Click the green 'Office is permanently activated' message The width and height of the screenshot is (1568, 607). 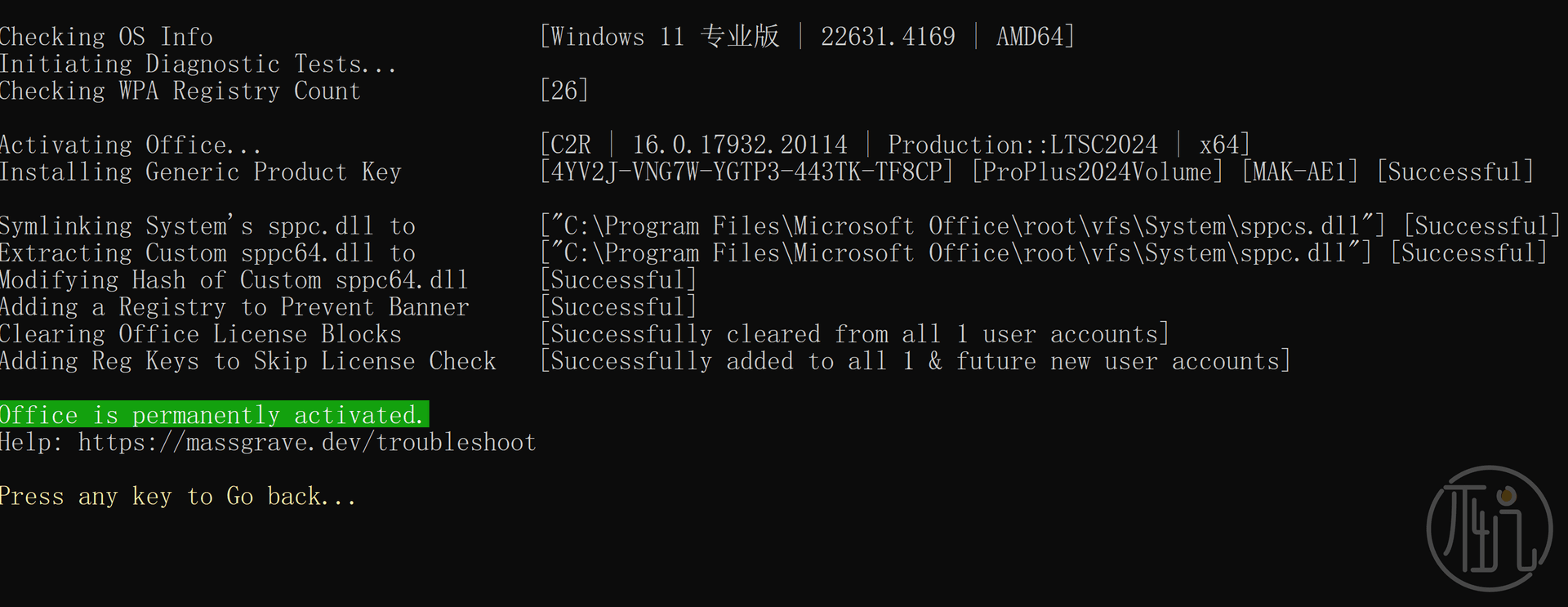(x=213, y=415)
